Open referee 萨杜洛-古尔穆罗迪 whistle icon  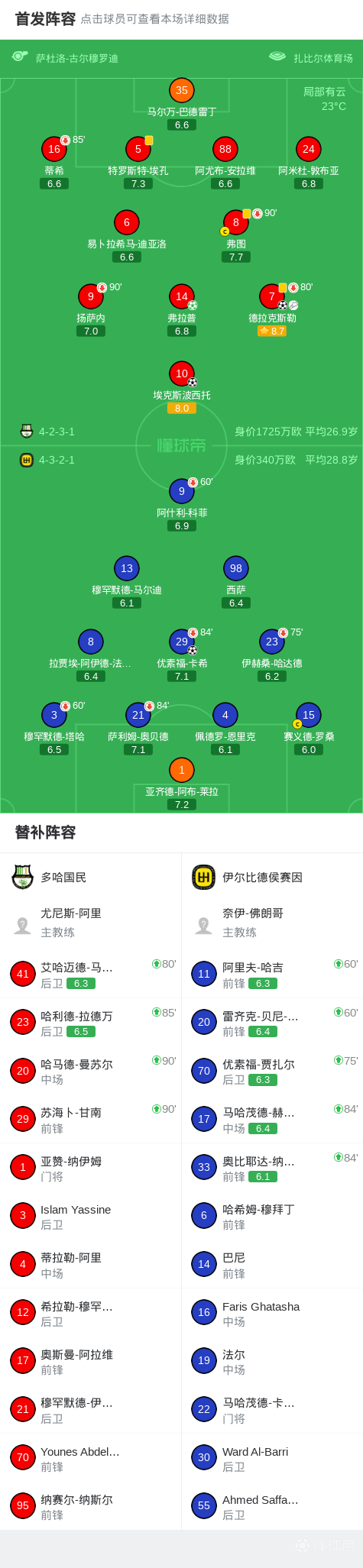pos(20,57)
